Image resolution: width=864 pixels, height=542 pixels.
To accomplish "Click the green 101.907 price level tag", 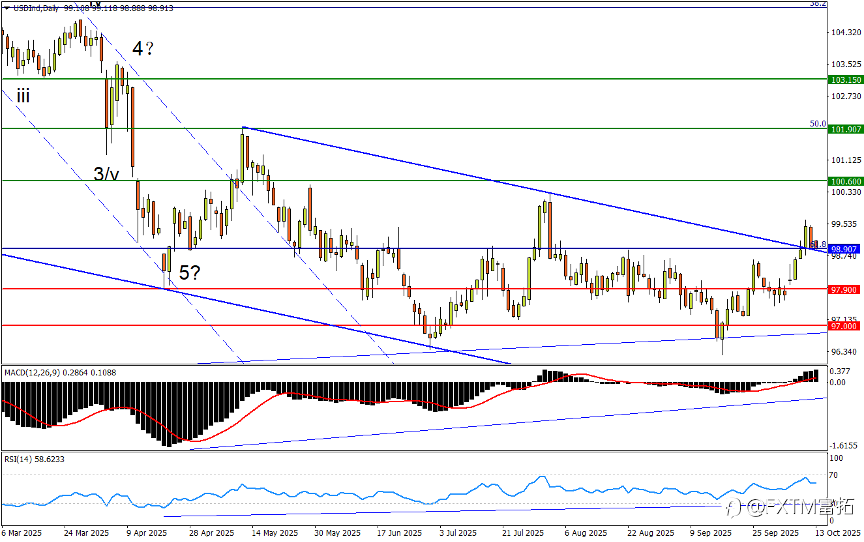I will point(846,129).
